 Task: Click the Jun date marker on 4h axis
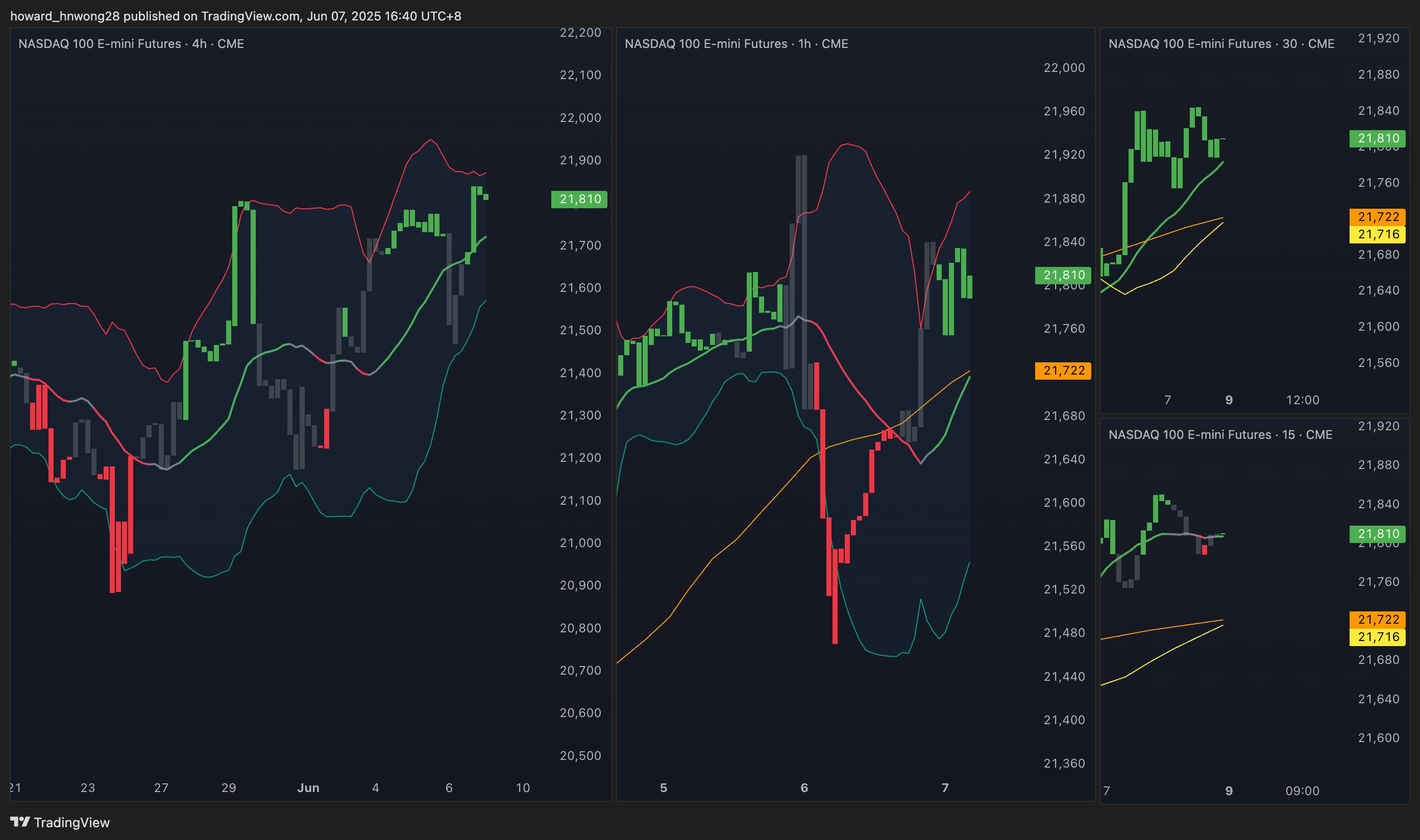(x=308, y=787)
